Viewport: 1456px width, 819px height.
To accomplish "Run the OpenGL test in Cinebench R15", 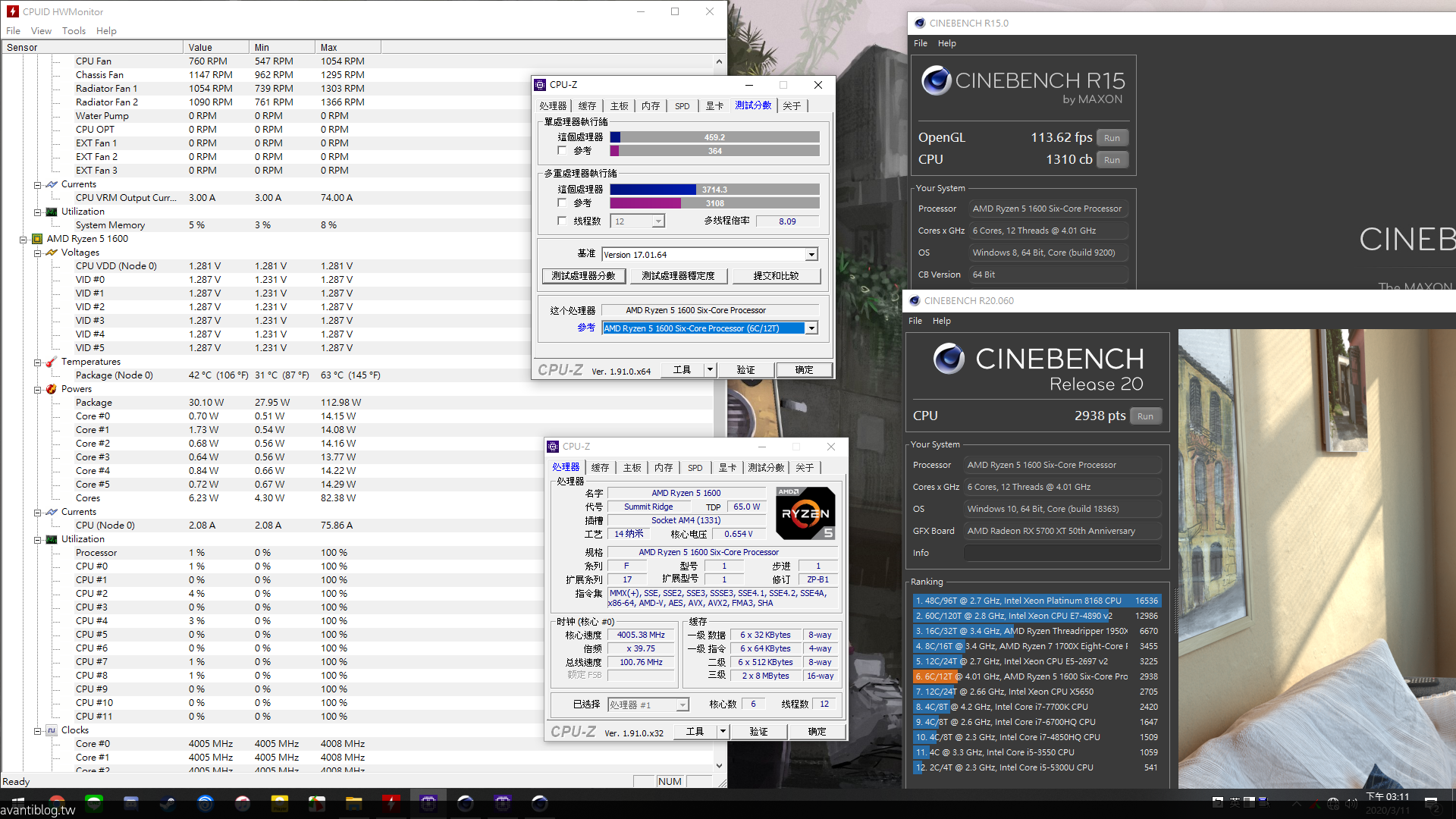I will 1112,138.
